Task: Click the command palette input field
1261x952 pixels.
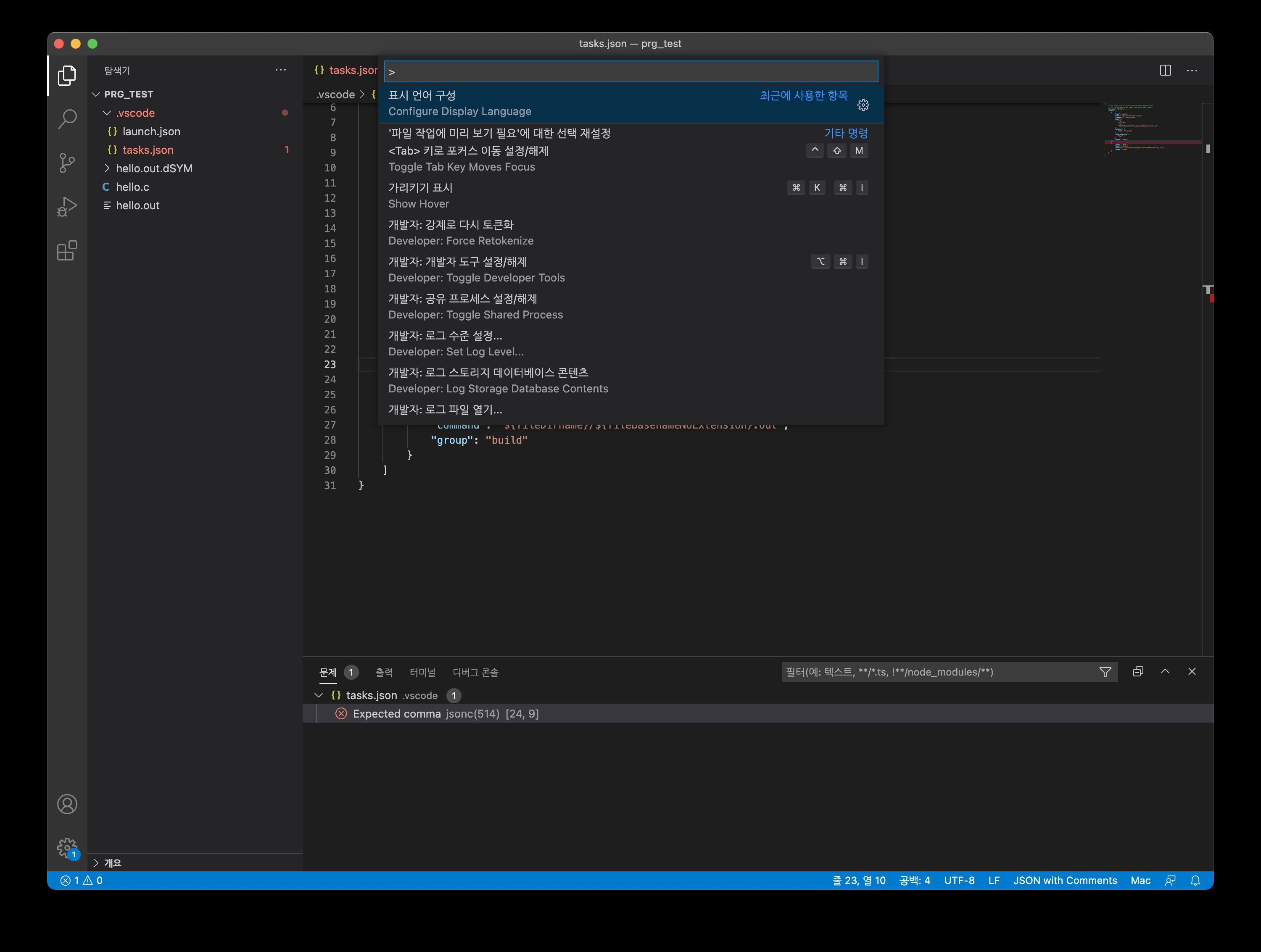Action: tap(631, 72)
